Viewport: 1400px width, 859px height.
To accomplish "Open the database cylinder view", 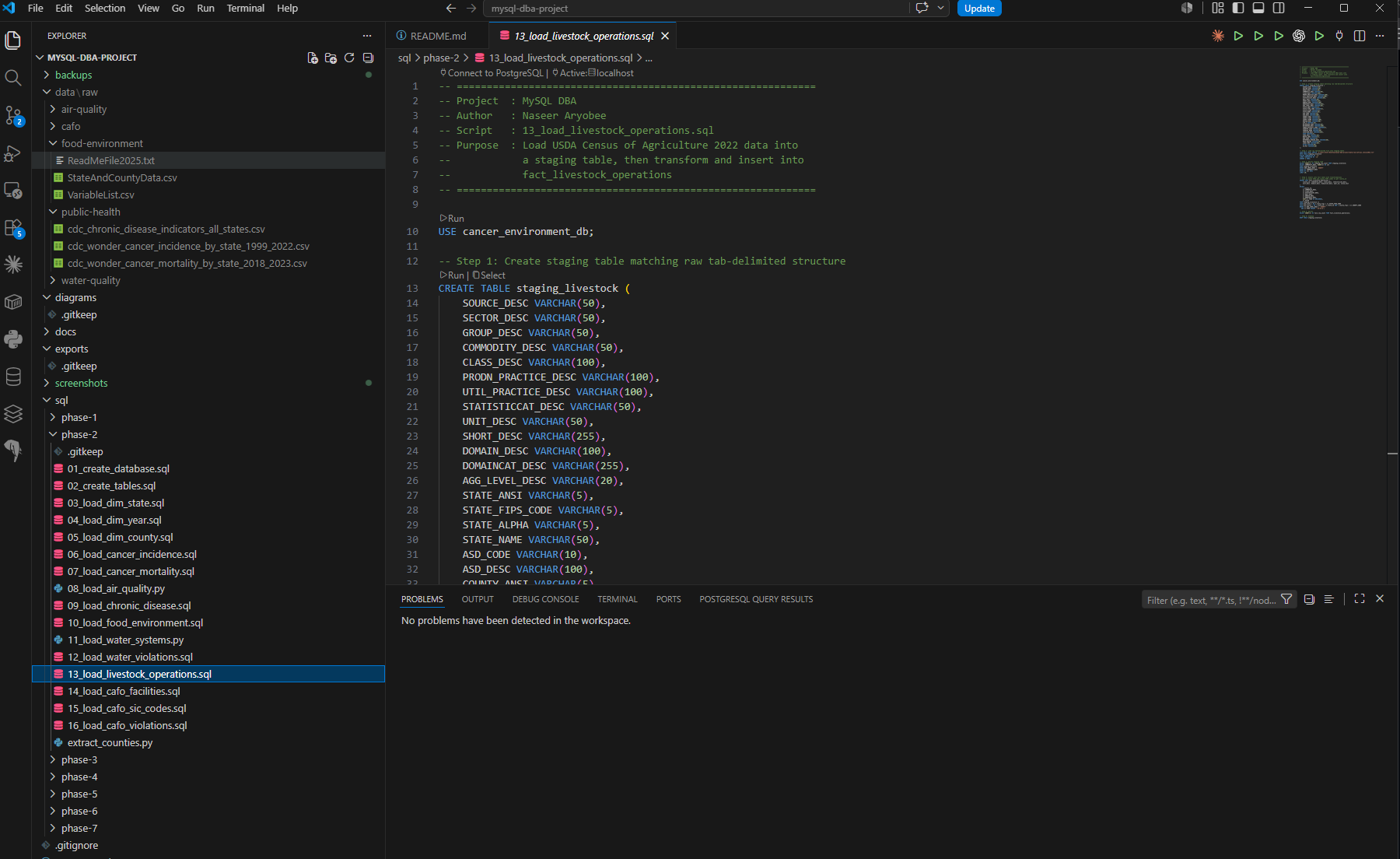I will (13, 377).
